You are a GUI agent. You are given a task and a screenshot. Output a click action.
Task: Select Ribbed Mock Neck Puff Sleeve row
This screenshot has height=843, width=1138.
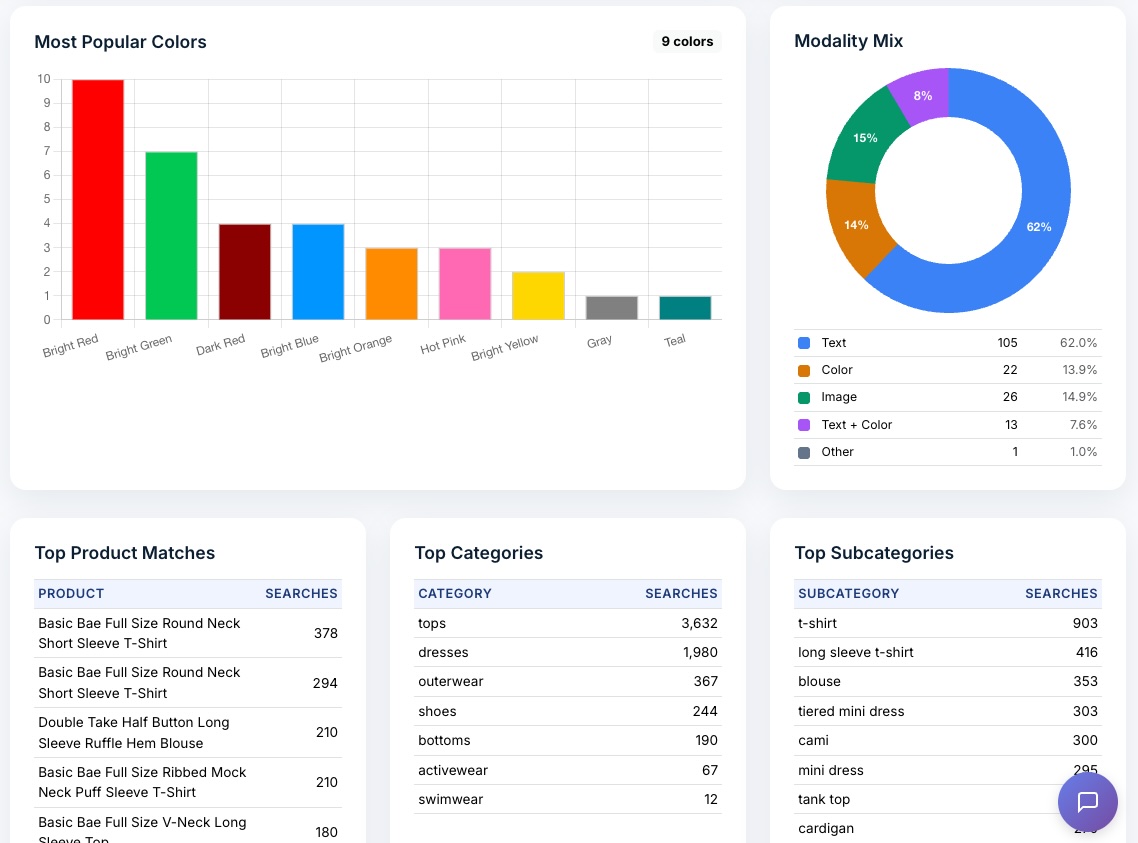188,782
